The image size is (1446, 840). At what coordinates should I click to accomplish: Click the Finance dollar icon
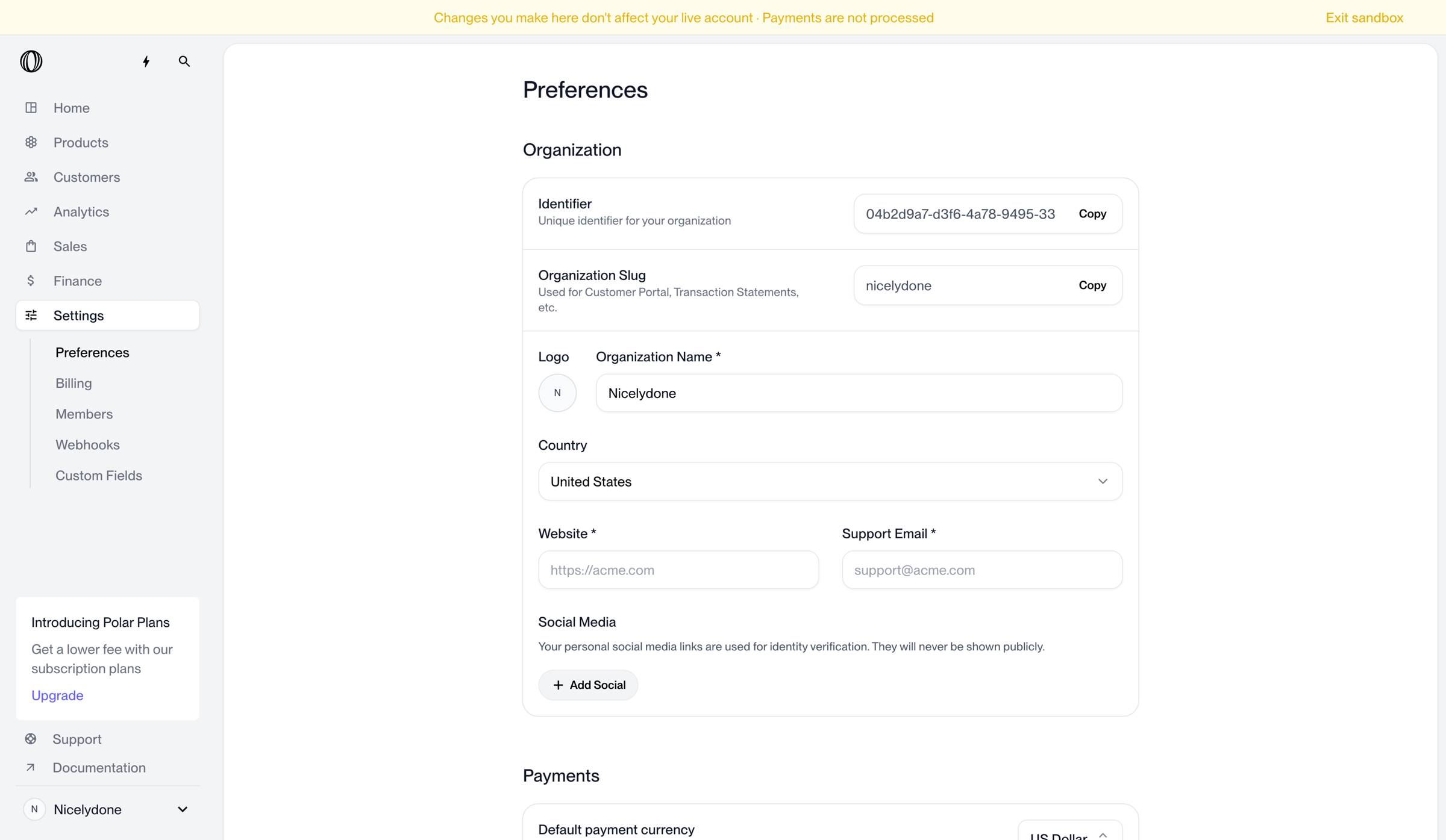31,281
